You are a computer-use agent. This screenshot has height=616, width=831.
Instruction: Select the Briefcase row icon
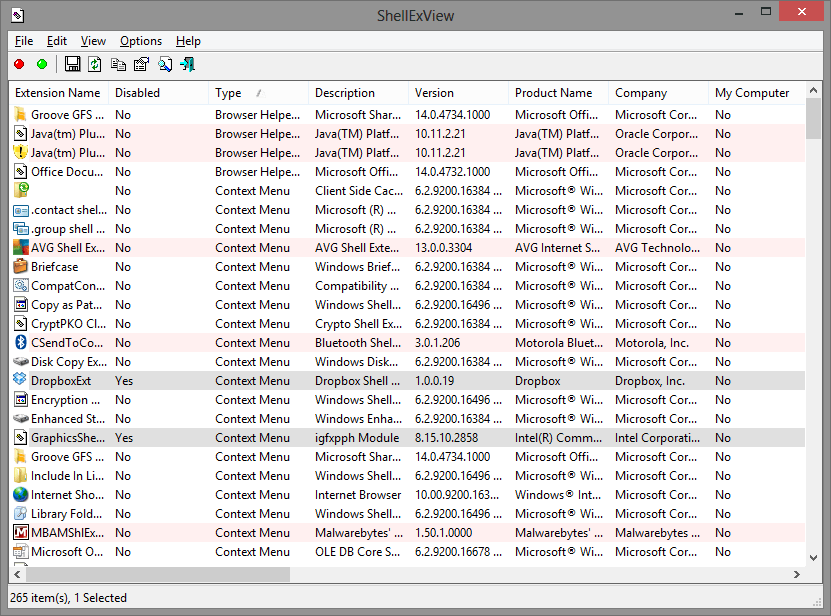(20, 266)
